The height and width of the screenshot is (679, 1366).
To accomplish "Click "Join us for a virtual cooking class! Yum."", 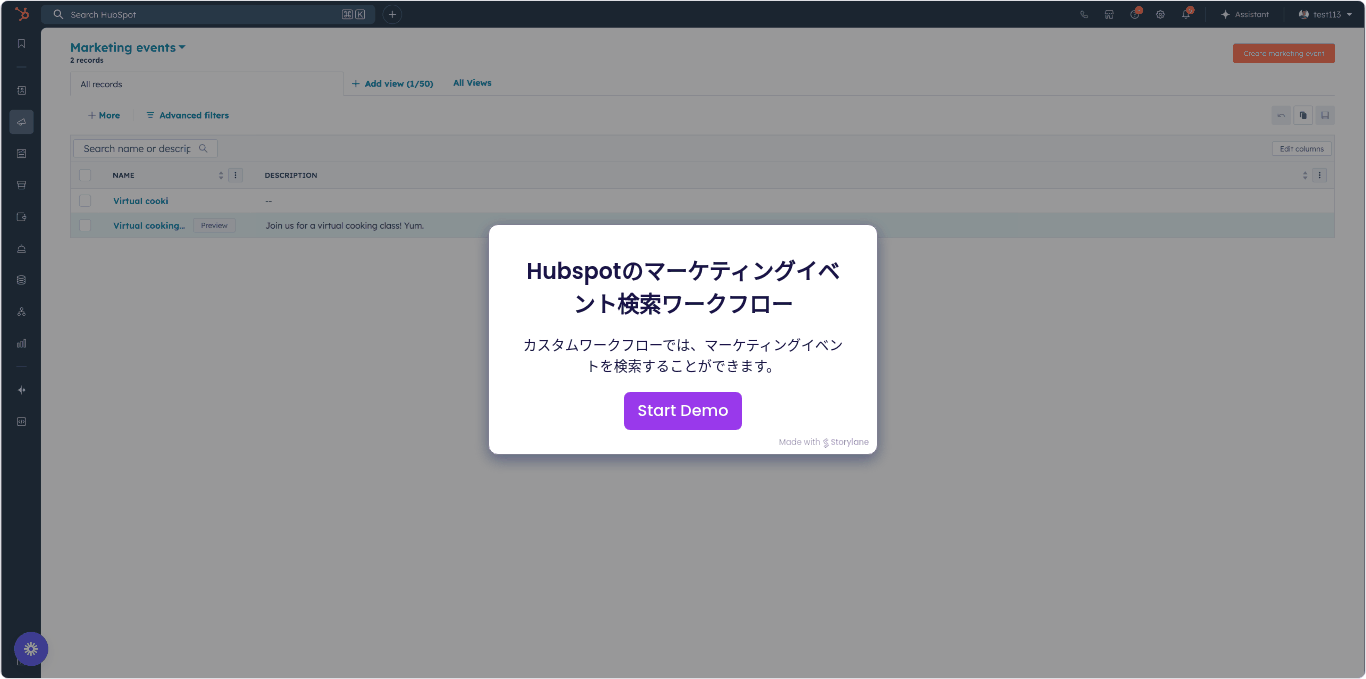I will tap(345, 226).
